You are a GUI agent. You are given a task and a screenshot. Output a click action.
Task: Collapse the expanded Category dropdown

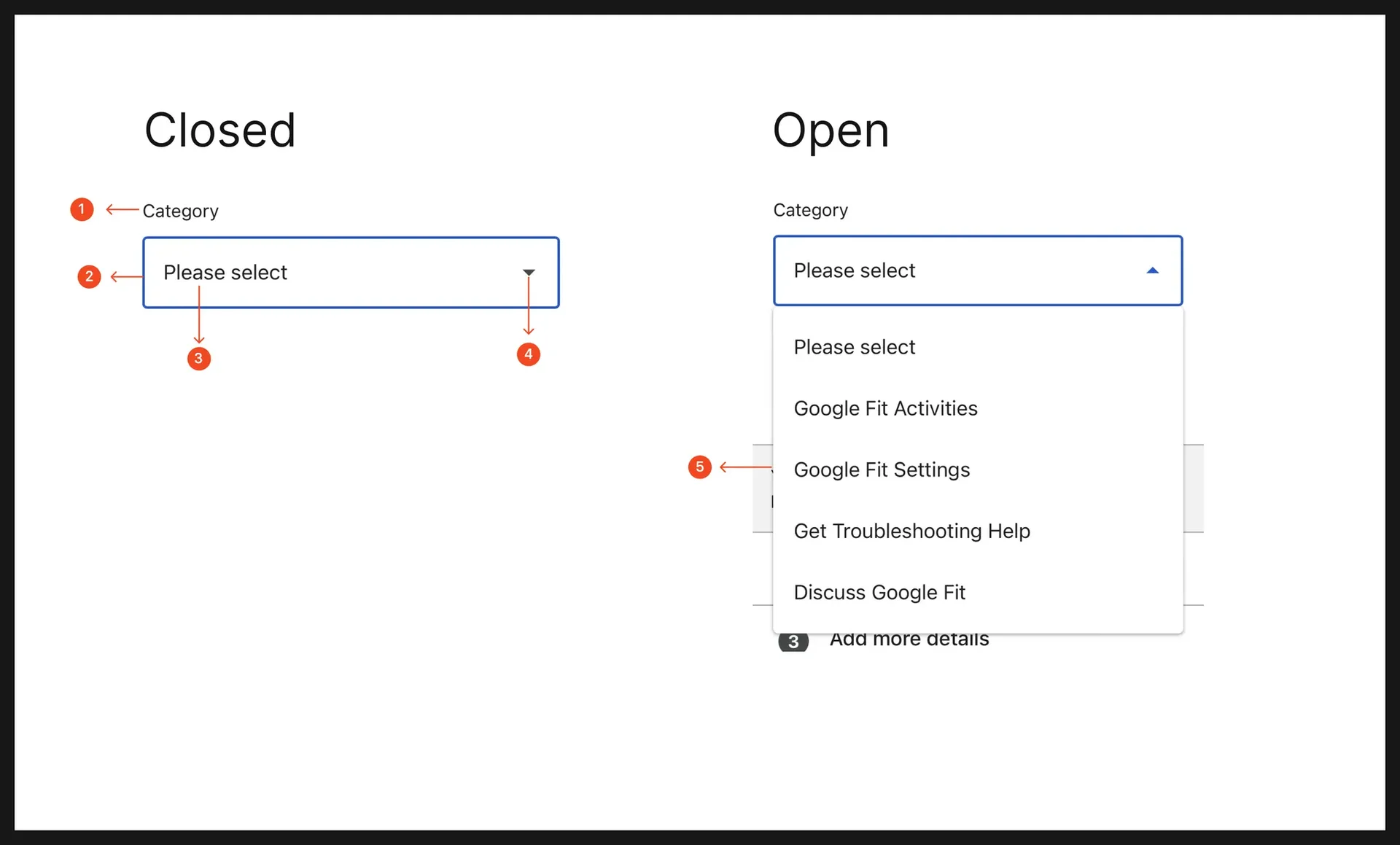click(x=977, y=270)
